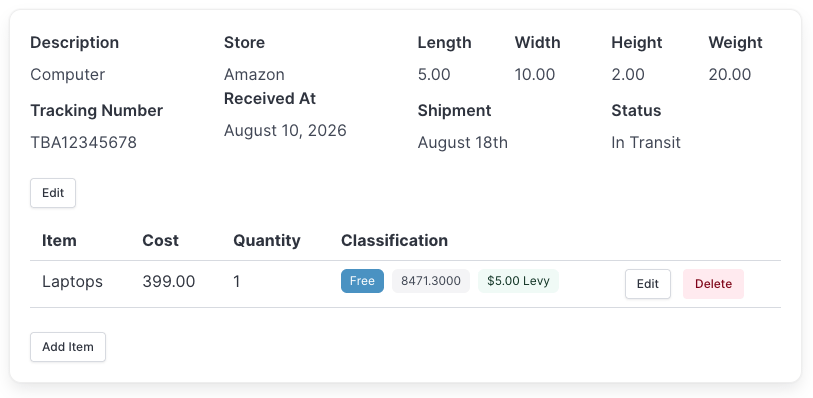
Task: Click the 8471.3000 tariff code badge
Action: 431,281
